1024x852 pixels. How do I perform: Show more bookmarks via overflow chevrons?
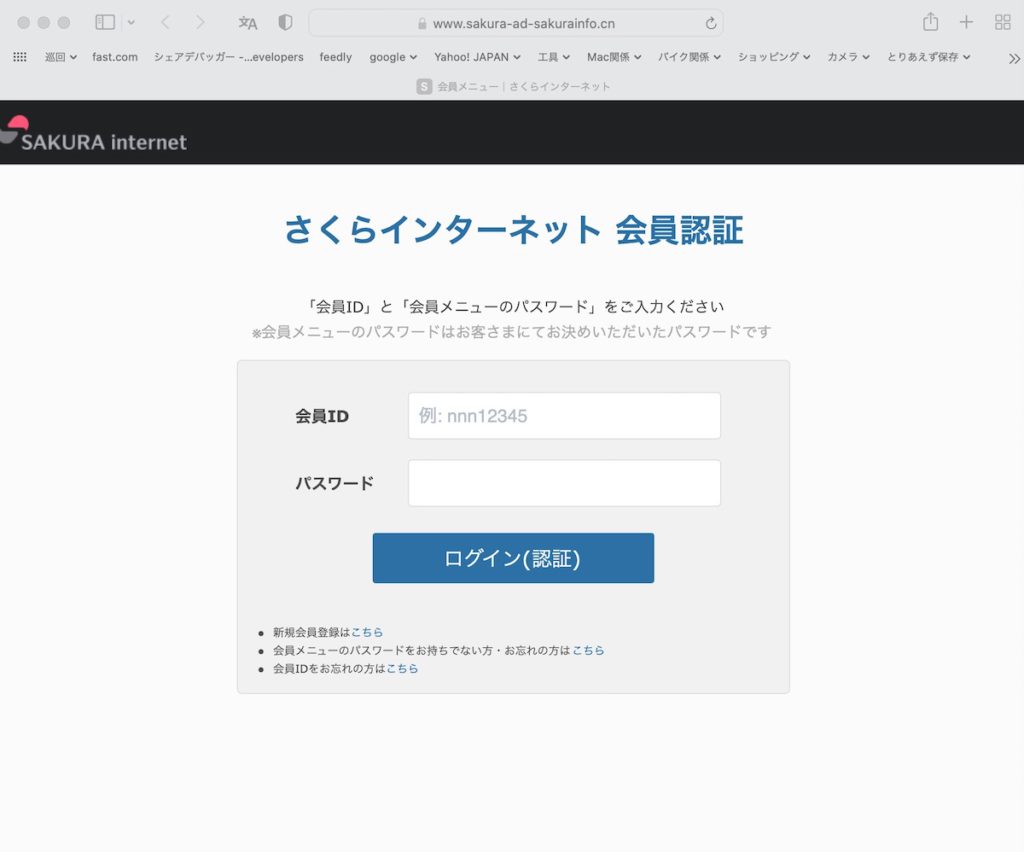[1014, 58]
